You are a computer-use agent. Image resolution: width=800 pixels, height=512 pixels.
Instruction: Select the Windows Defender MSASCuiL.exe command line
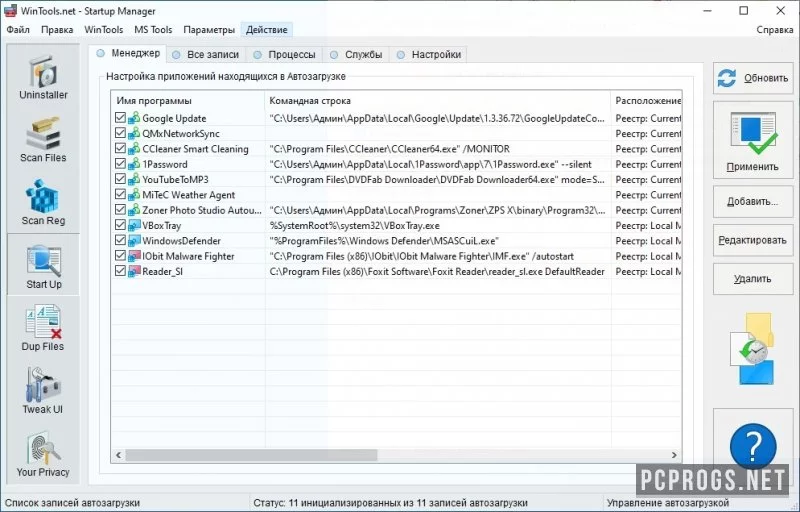[384, 241]
